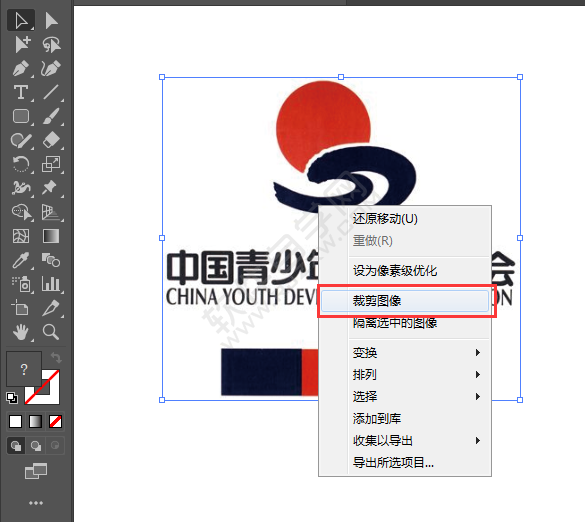This screenshot has width=585, height=522.
Task: Select the Line Segment tool
Action: [x=51, y=92]
